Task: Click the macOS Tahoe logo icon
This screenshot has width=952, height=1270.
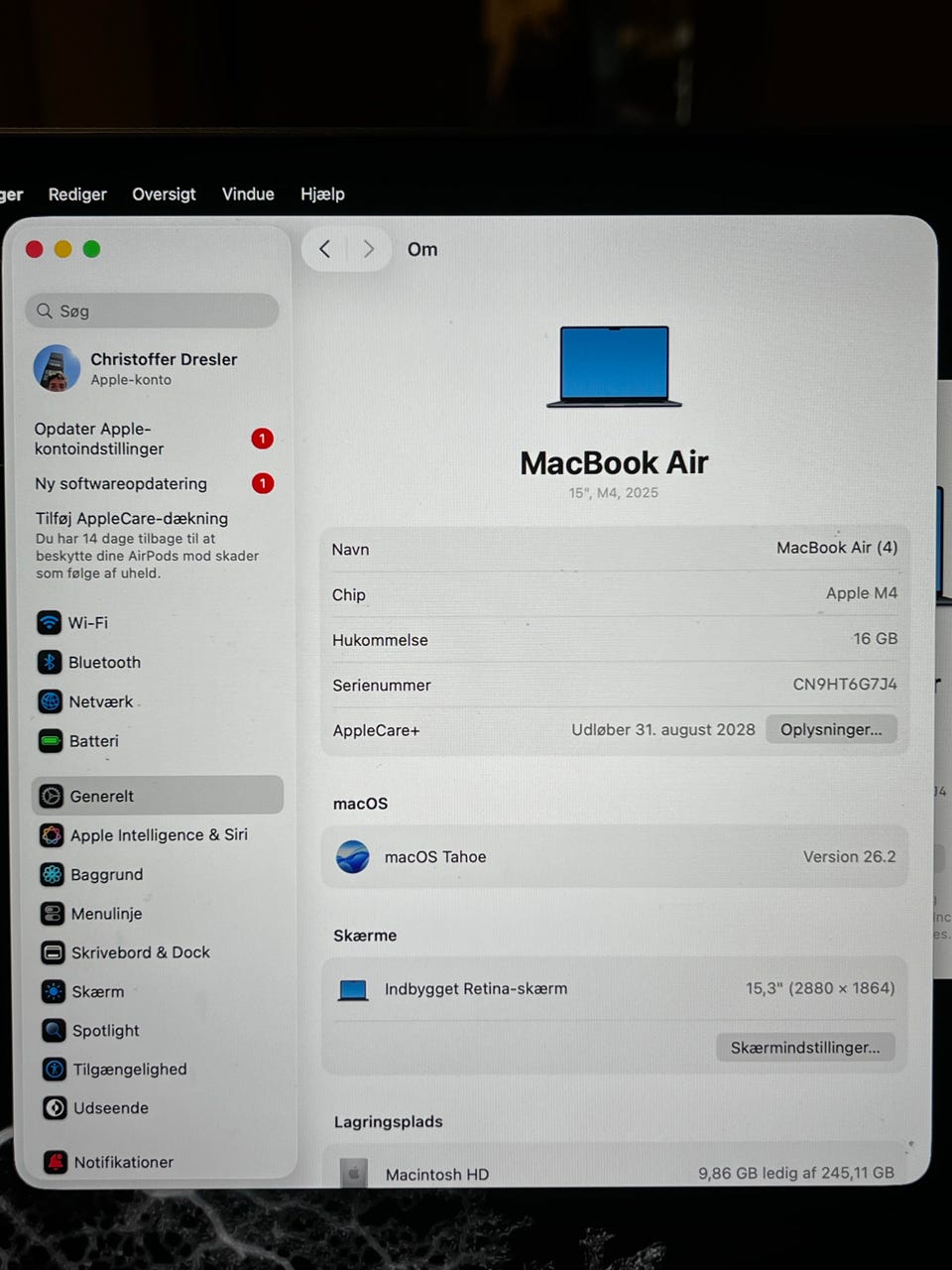Action: pos(353,856)
